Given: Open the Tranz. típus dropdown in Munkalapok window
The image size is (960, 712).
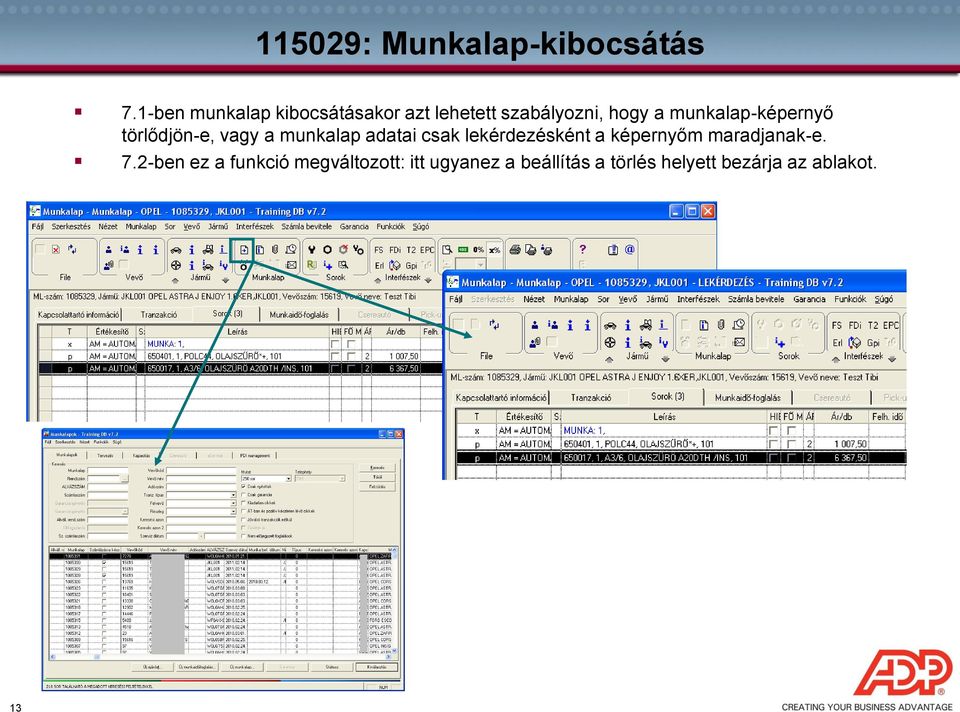Looking at the screenshot, I should point(233,495).
